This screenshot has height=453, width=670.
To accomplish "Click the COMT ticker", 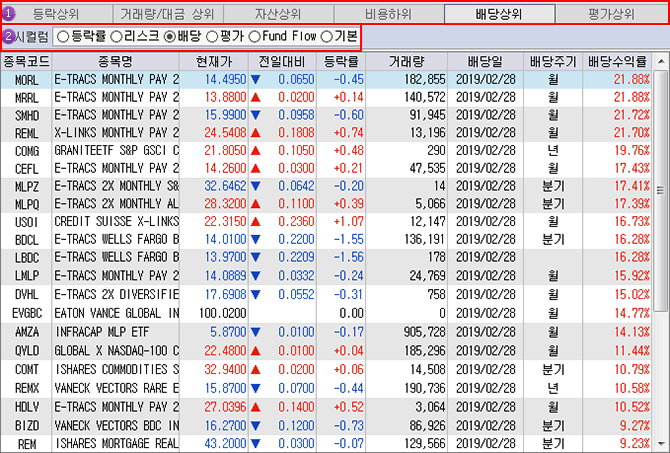I will pos(26,370).
